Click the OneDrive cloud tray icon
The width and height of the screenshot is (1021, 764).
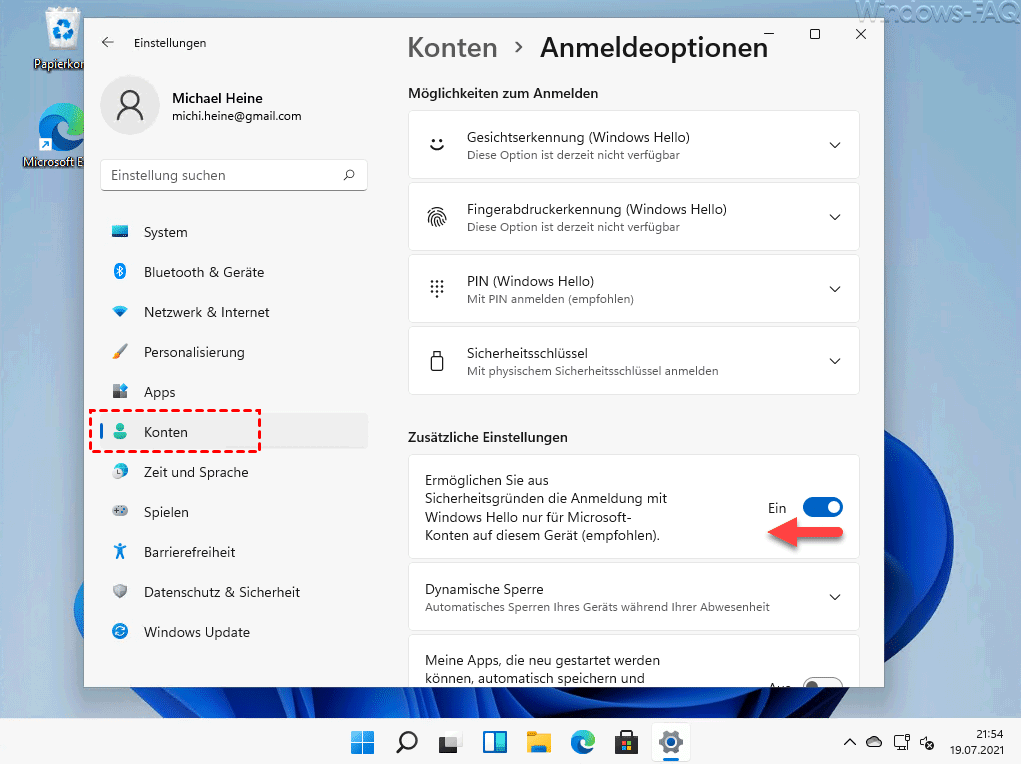[874, 742]
